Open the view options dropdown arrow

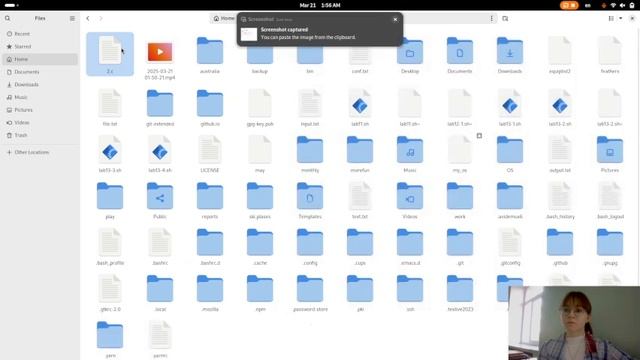tap(621, 18)
